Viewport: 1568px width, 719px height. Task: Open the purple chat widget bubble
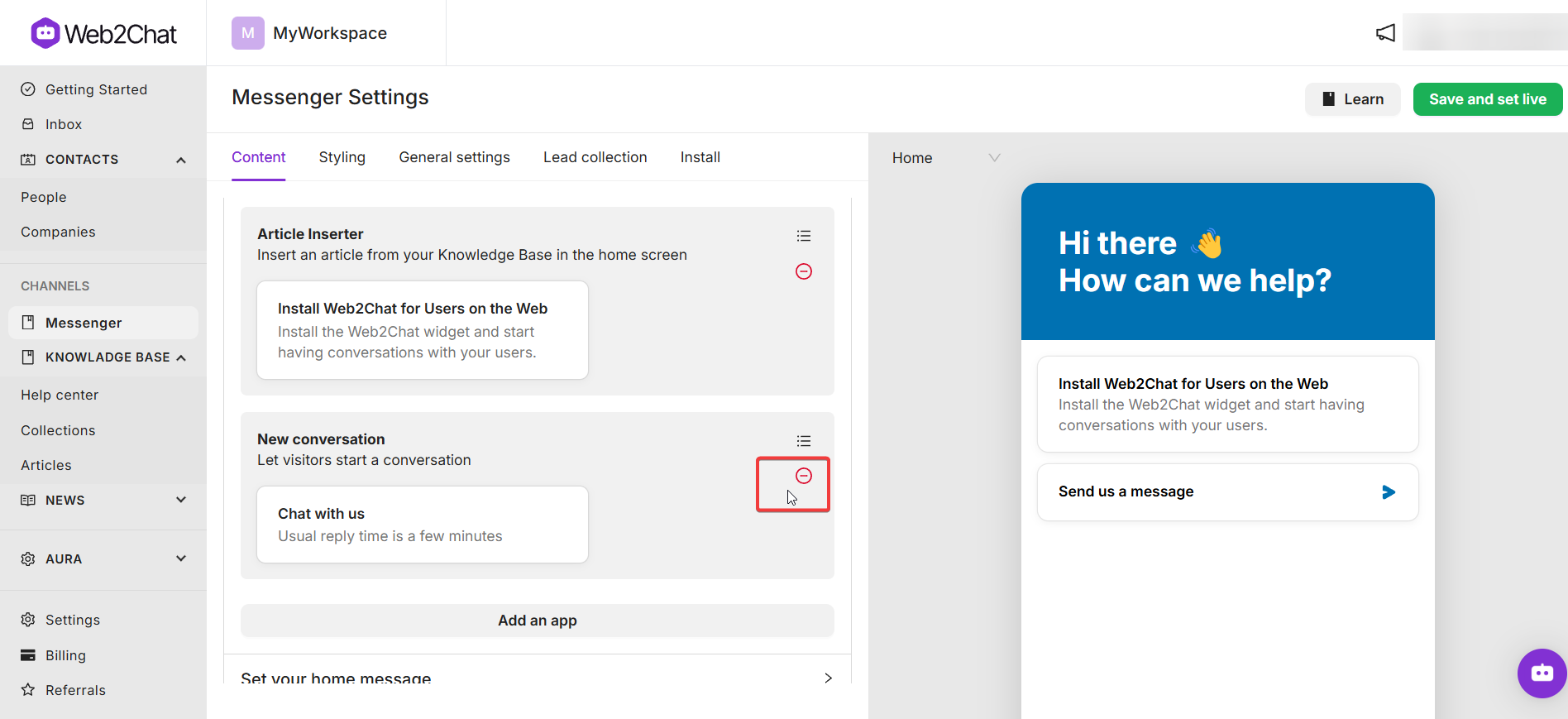point(1542,673)
